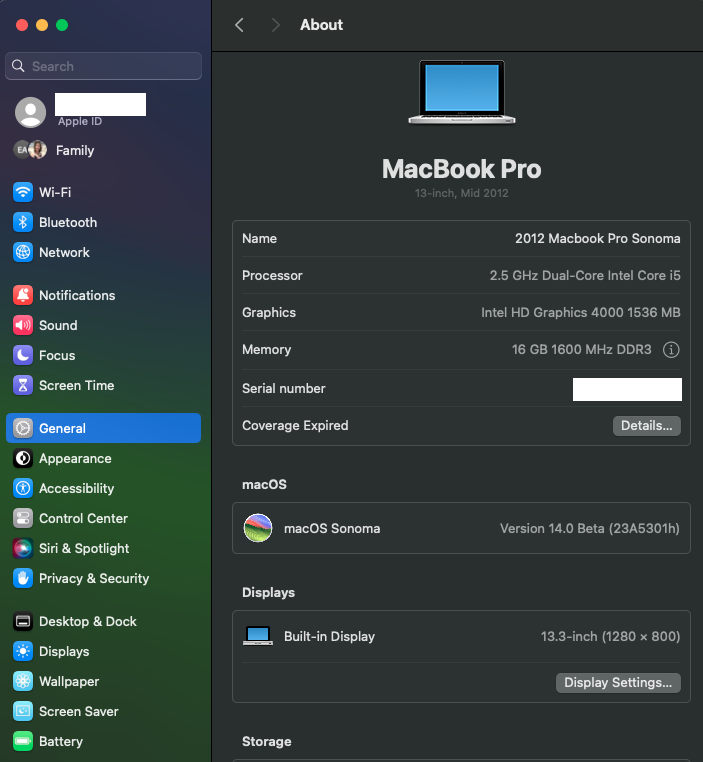The image size is (703, 762).
Task: Minimize window with yellow button
Action: (x=42, y=25)
